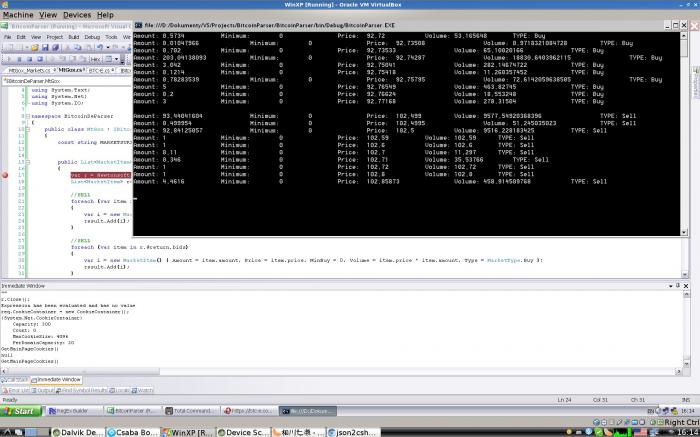This screenshot has height=437, width=700.
Task: Switch to the https://btc-e taskbar button
Action: (250, 411)
